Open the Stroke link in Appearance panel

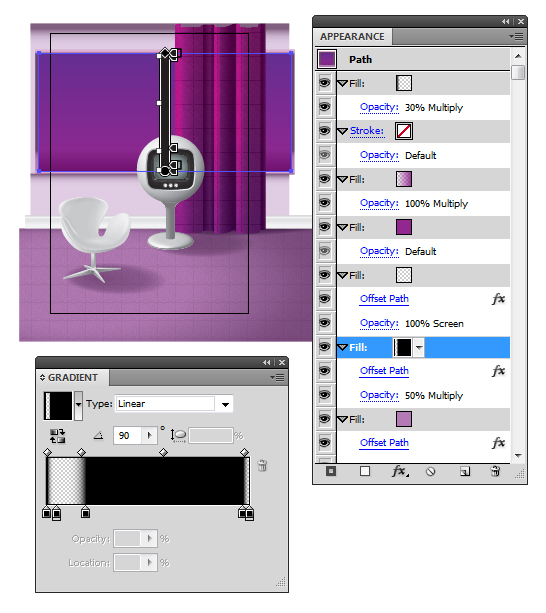coord(367,131)
